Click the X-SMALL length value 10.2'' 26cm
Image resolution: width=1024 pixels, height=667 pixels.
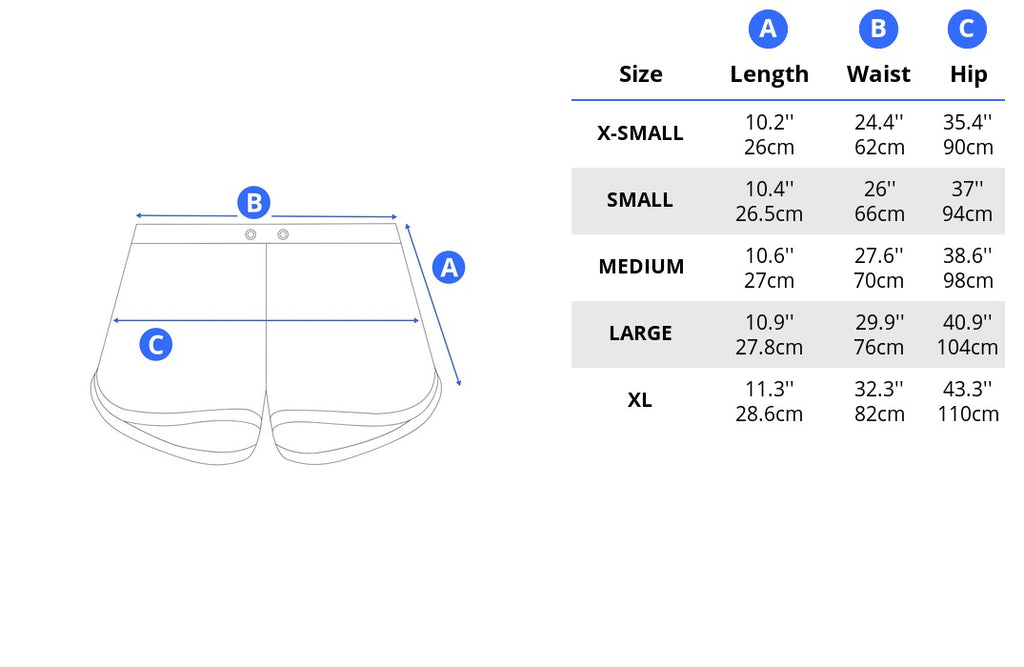pyautogui.click(x=769, y=134)
